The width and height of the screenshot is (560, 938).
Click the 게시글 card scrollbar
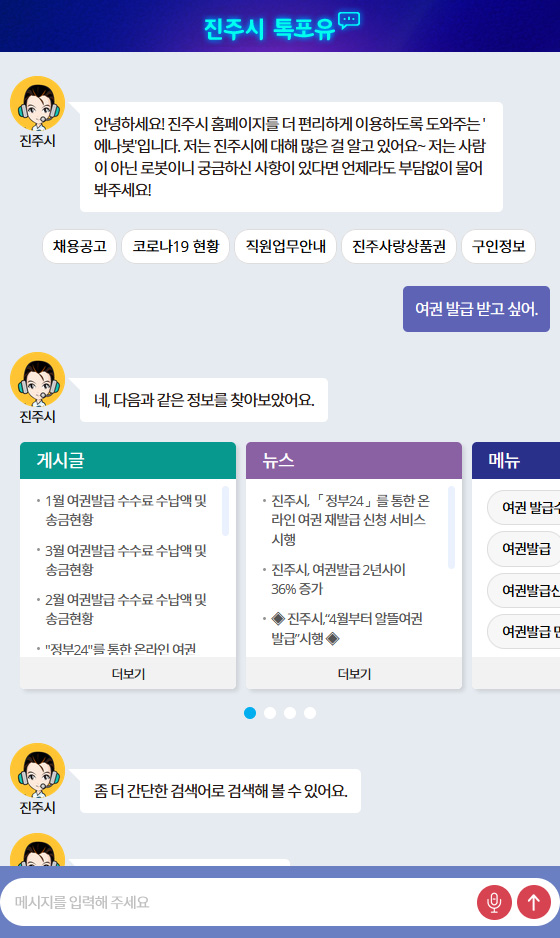tap(226, 511)
